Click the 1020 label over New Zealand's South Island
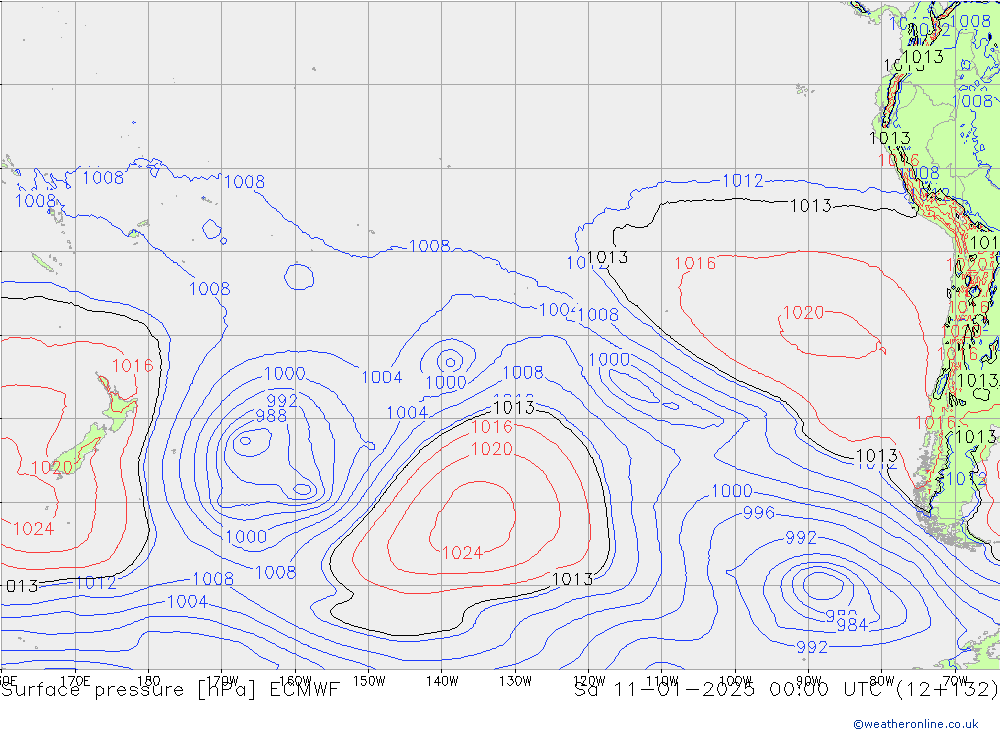Screen dimensions: 1000x733 (51, 467)
